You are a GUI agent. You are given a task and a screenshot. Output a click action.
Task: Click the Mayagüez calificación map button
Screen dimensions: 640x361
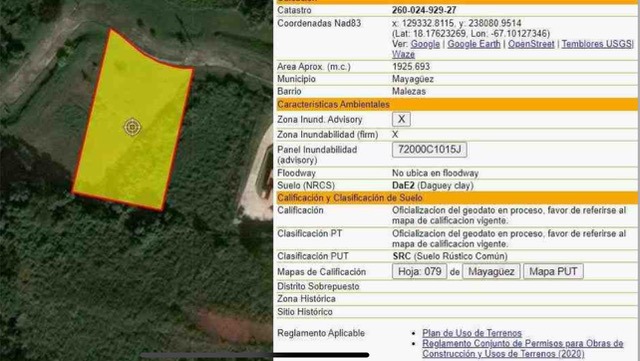[x=491, y=272]
